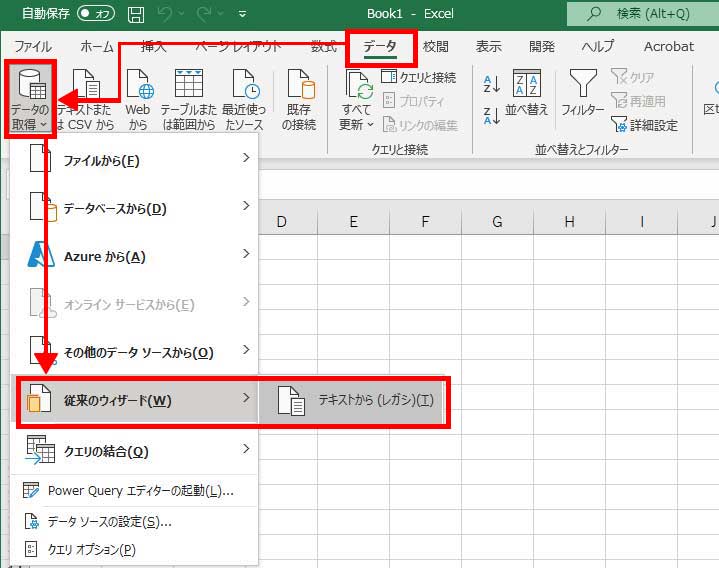
Task: Click chevron next to Azure から(A)
Action: (x=246, y=254)
